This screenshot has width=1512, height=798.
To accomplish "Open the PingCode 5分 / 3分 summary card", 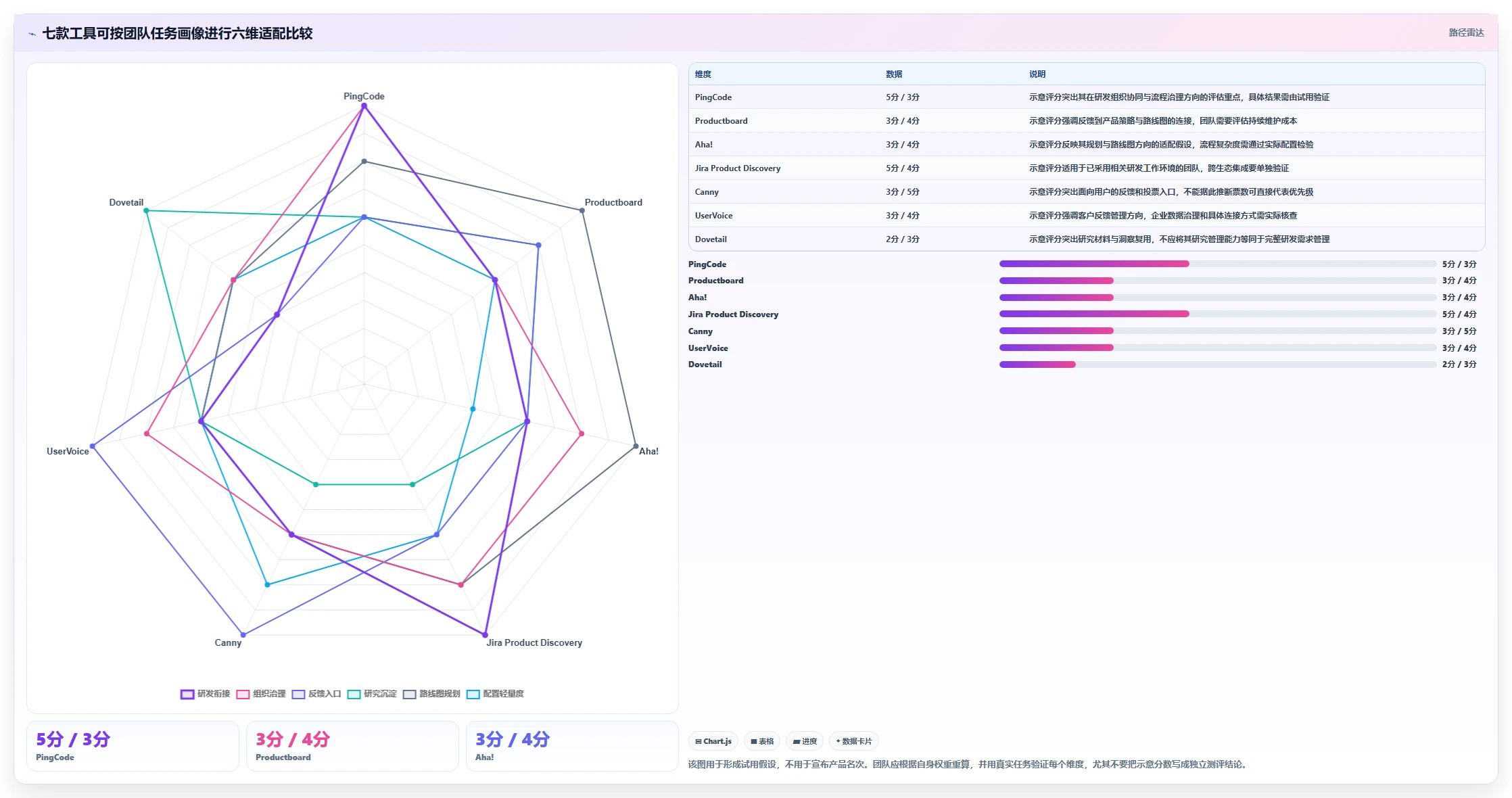I will [x=133, y=747].
